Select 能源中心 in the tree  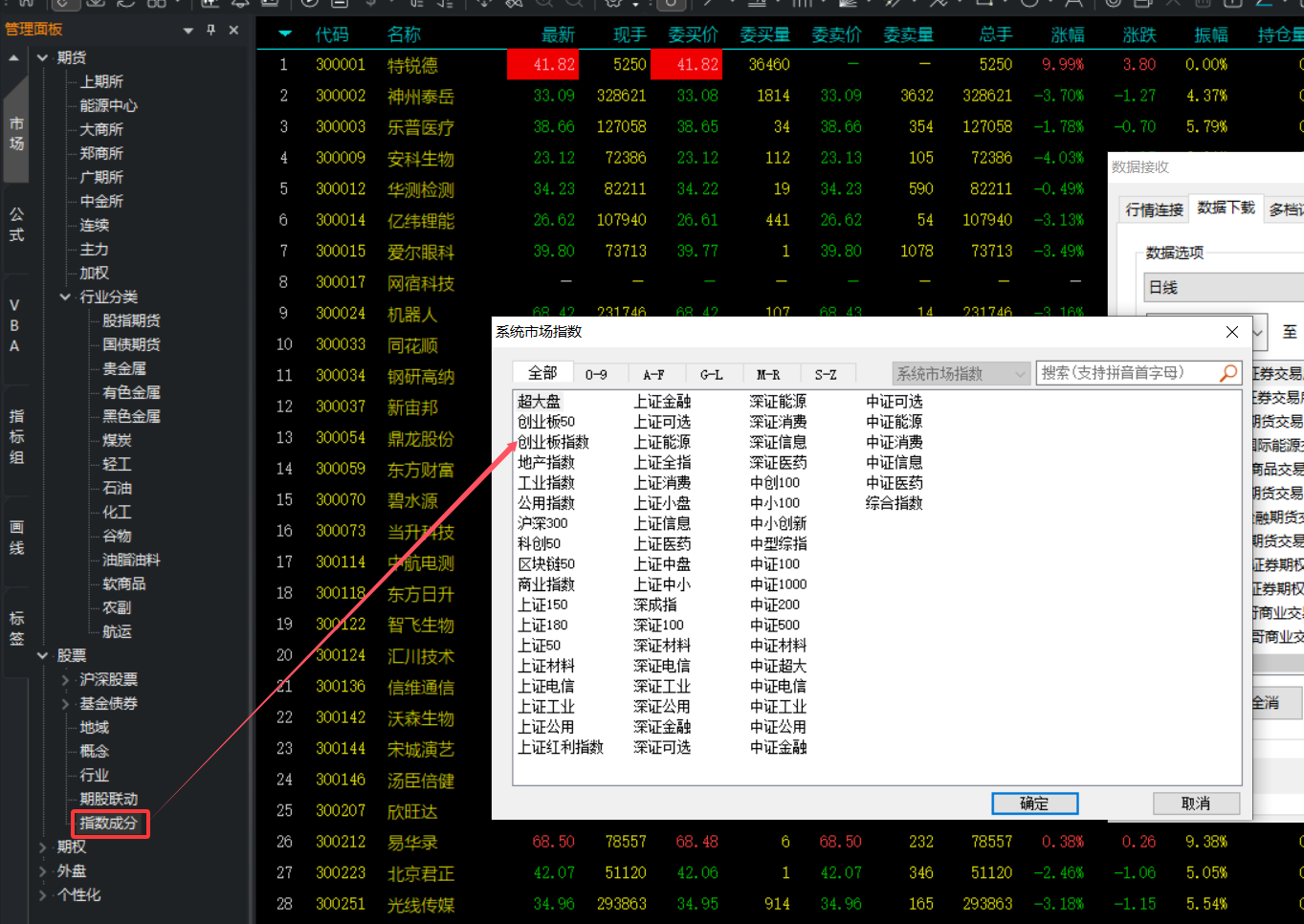(108, 105)
